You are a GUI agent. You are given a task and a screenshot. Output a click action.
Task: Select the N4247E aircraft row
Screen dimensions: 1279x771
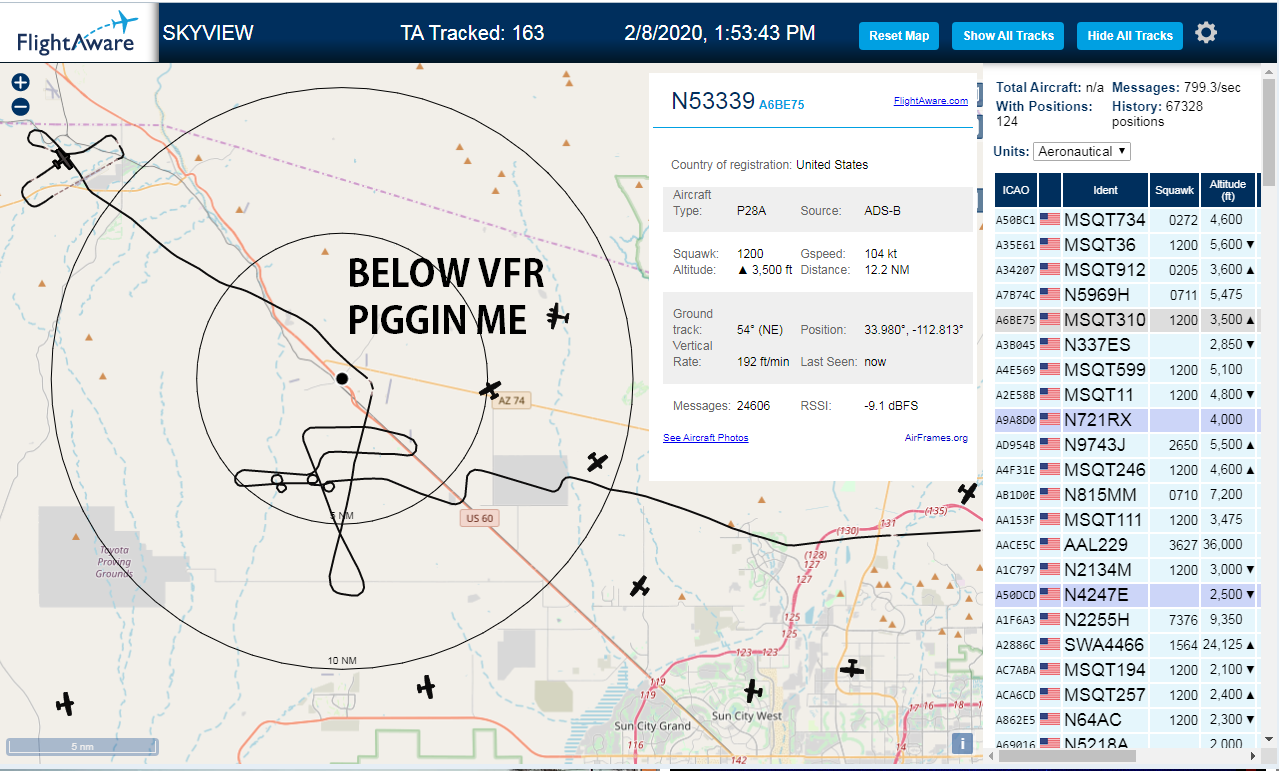coord(1126,595)
